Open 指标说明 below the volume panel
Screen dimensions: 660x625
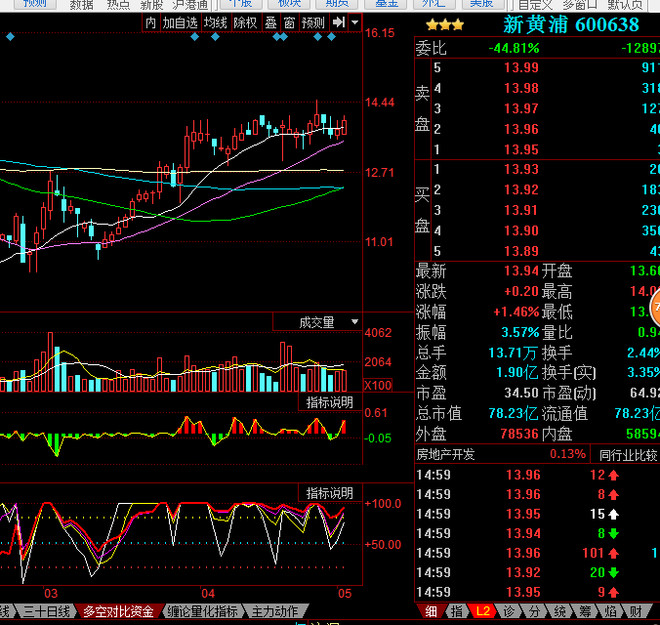[330, 402]
